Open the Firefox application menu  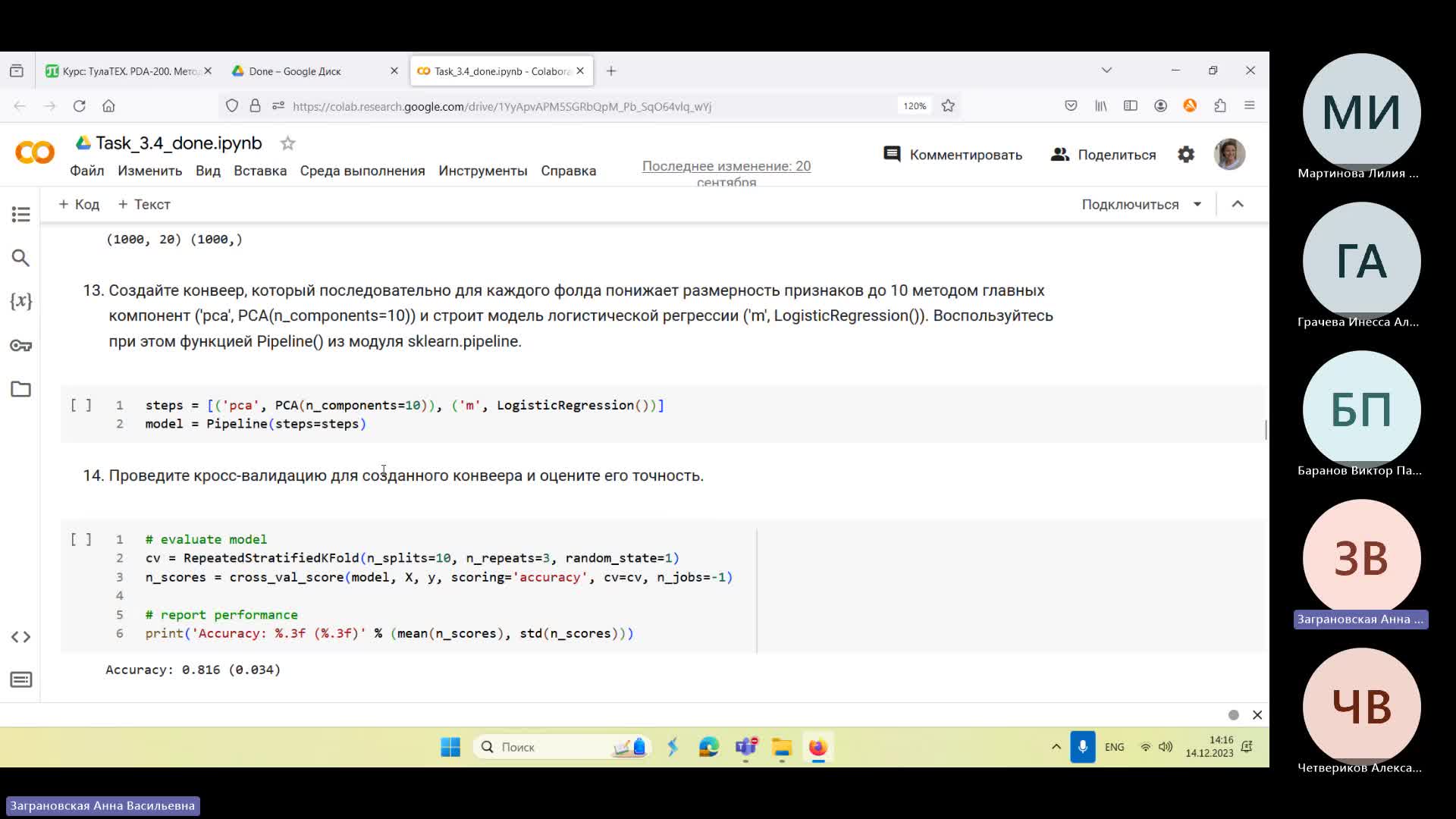pos(1250,106)
